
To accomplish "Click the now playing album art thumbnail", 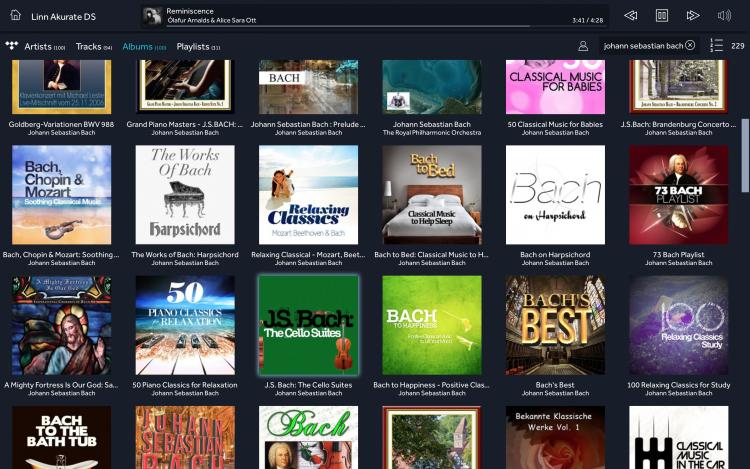I will (x=152, y=16).
